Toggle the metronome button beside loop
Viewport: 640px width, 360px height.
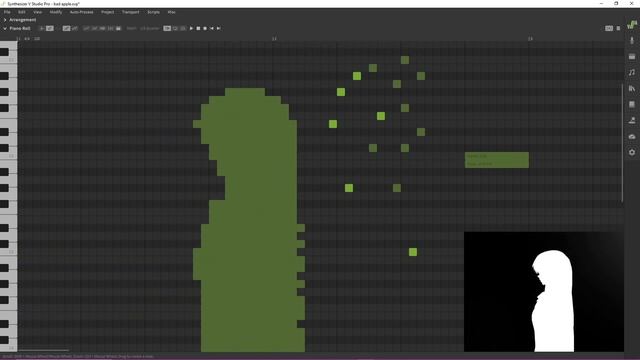(x=183, y=28)
